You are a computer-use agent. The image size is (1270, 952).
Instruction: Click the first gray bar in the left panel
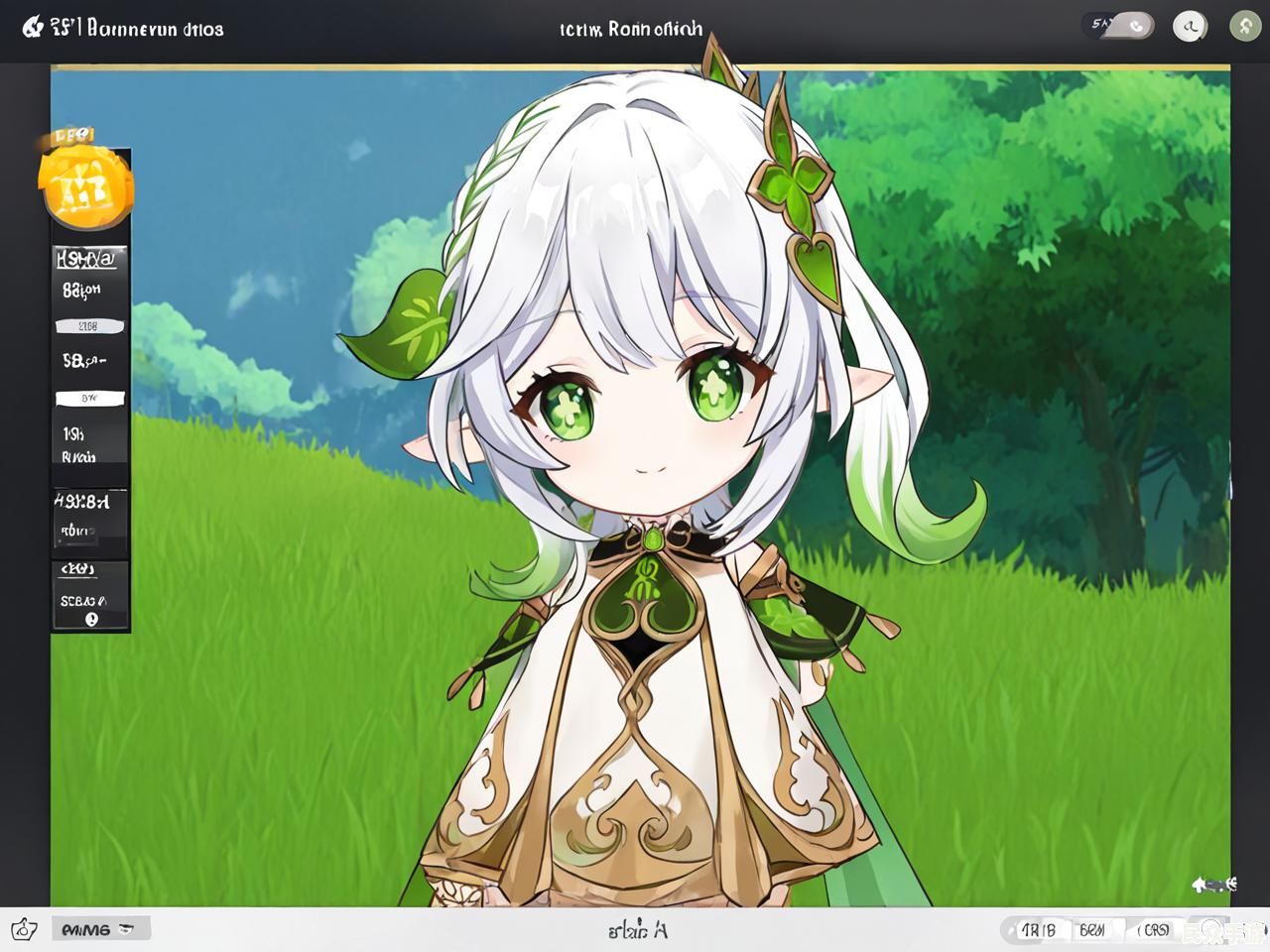click(x=89, y=326)
